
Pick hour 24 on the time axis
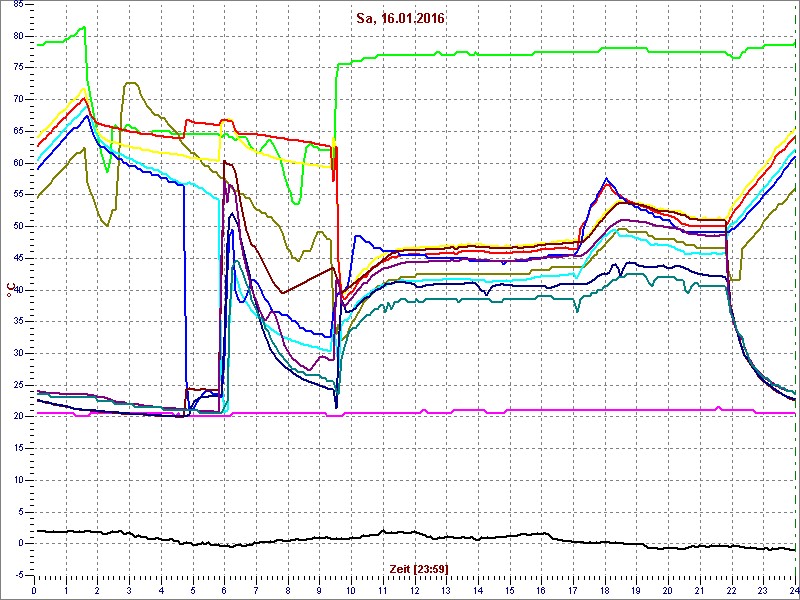793,590
